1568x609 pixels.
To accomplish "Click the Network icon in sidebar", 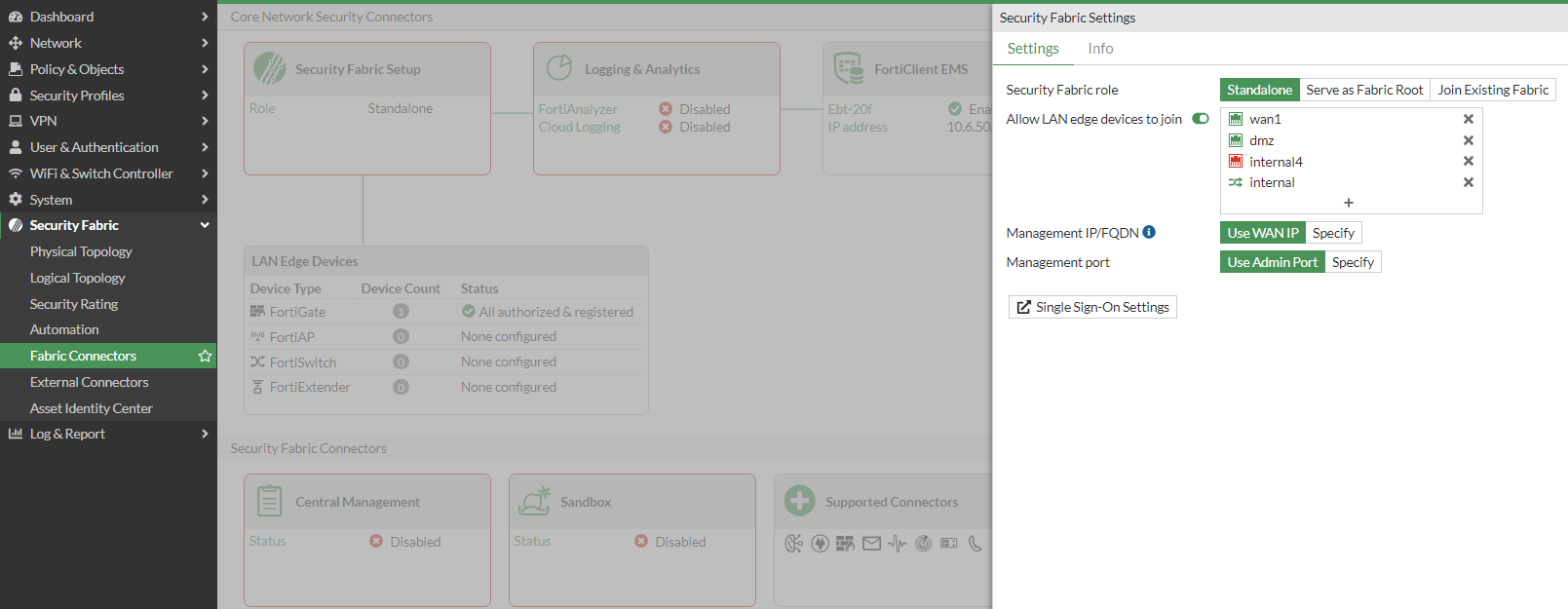I will click(16, 43).
